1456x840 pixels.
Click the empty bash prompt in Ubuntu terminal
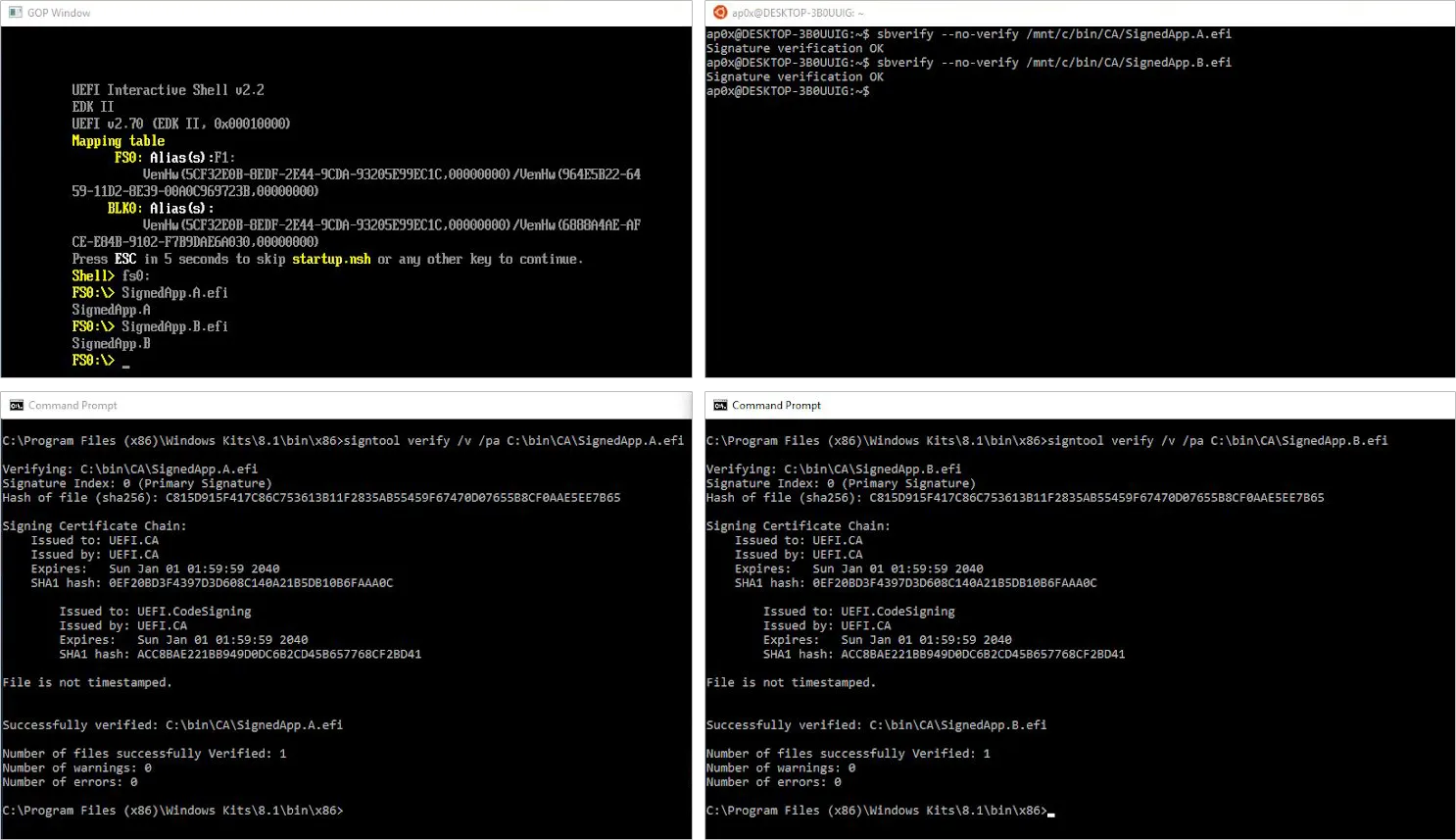coord(788,91)
